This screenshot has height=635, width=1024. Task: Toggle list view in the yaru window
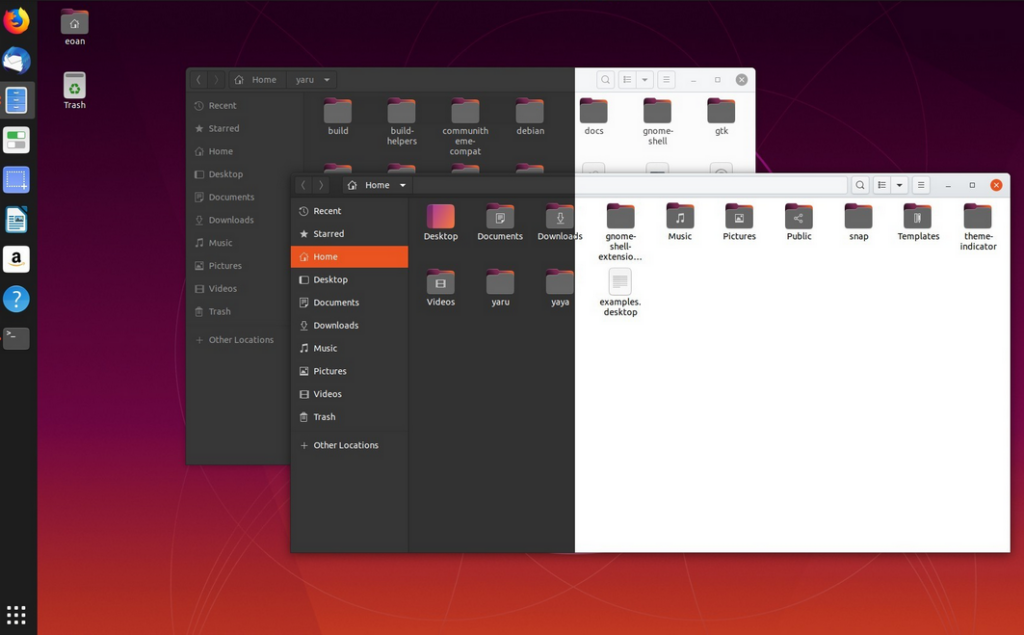coord(627,80)
